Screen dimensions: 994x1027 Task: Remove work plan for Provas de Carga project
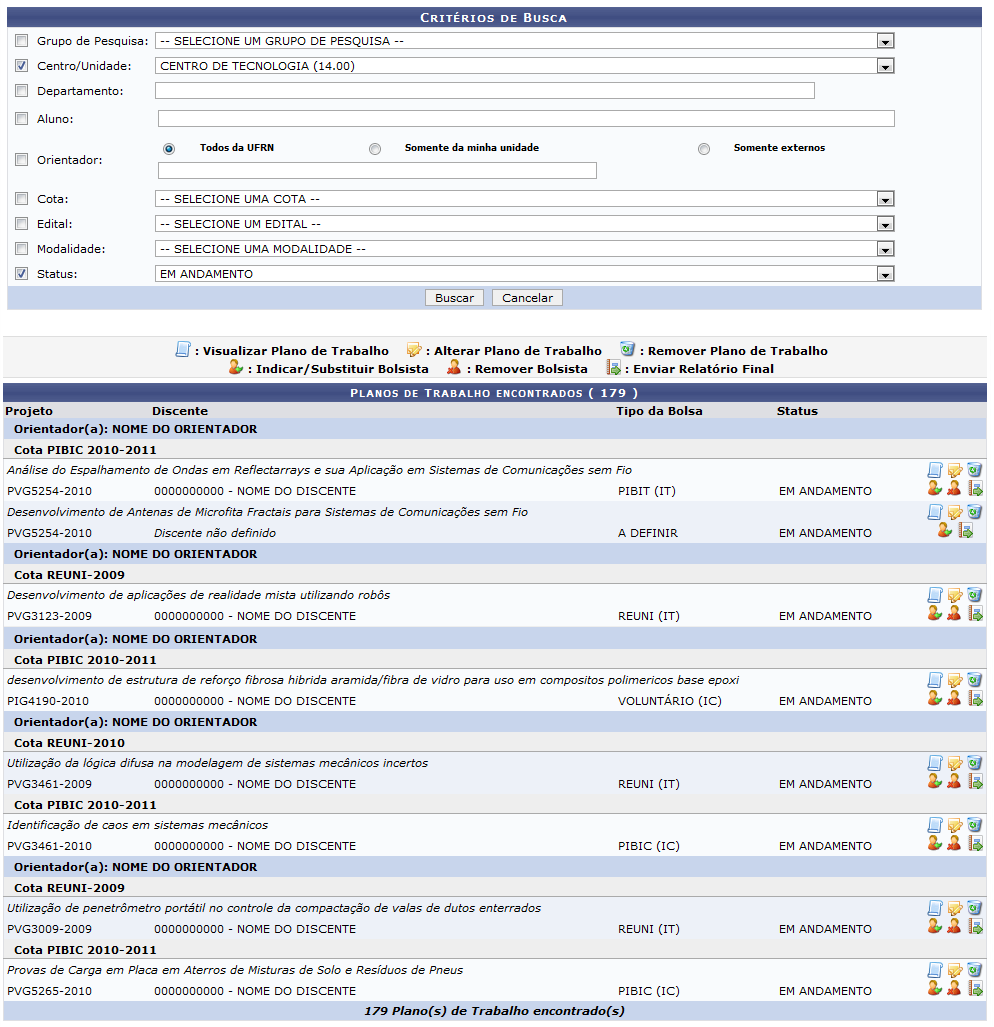coord(974,970)
